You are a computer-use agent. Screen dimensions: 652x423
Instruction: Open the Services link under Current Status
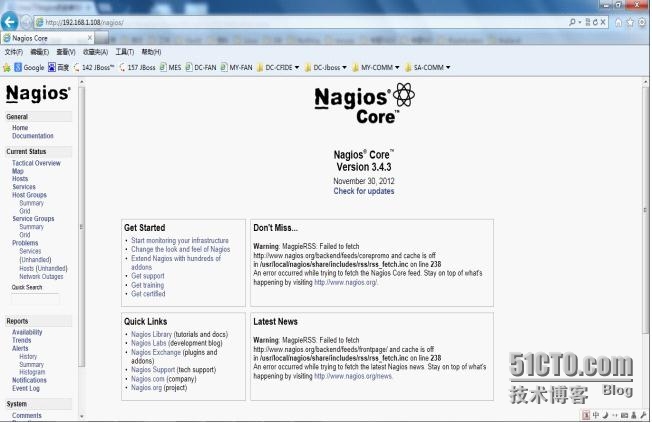24,187
